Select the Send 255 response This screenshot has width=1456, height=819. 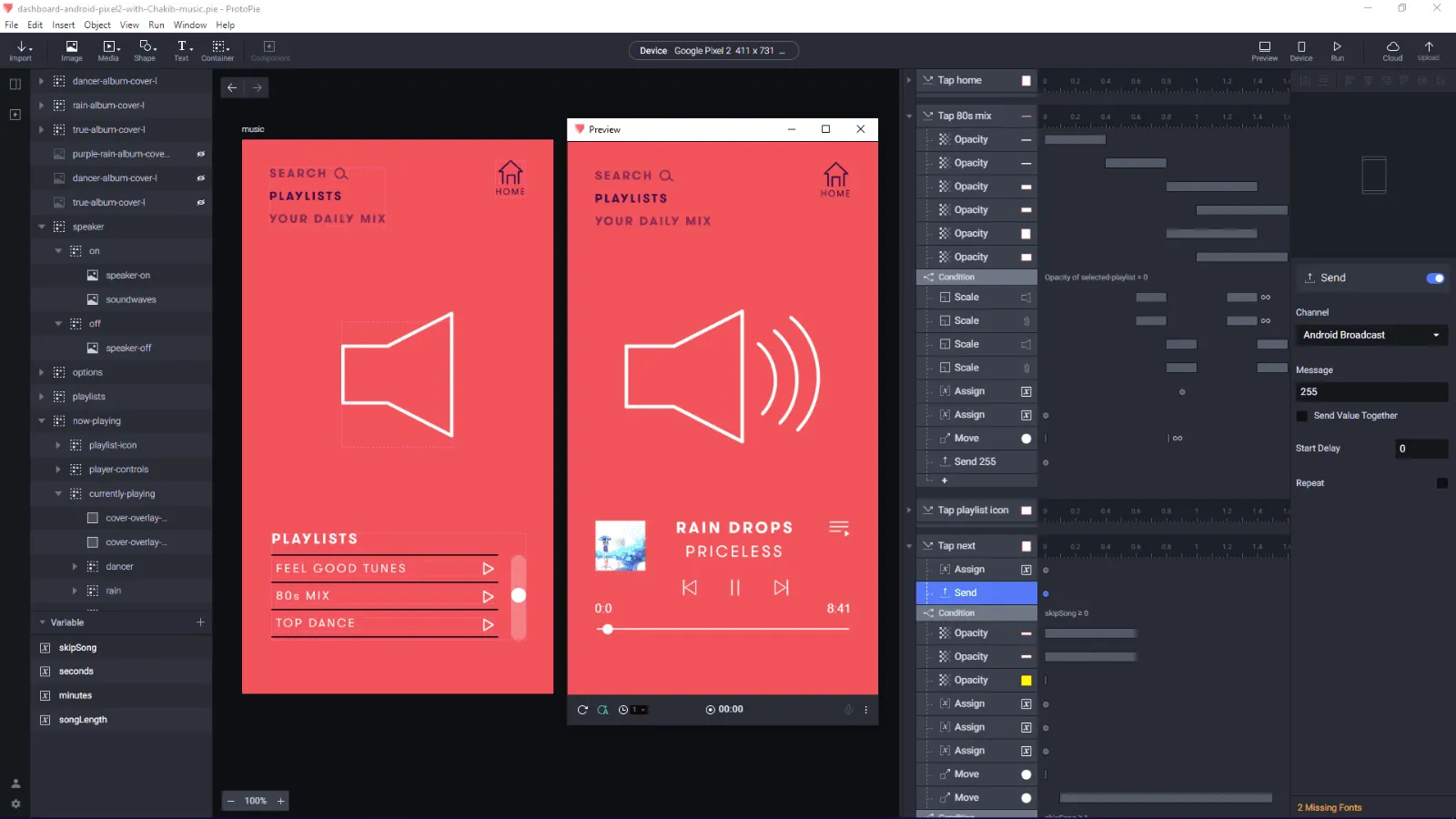pos(976,461)
